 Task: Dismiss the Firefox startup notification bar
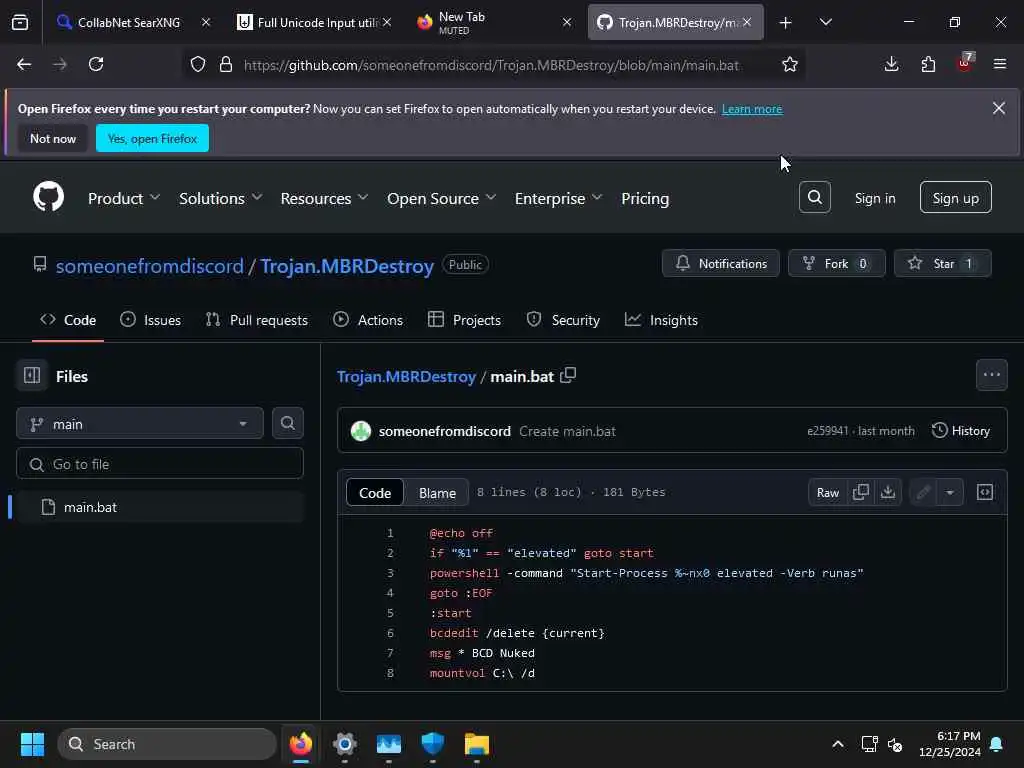click(999, 108)
